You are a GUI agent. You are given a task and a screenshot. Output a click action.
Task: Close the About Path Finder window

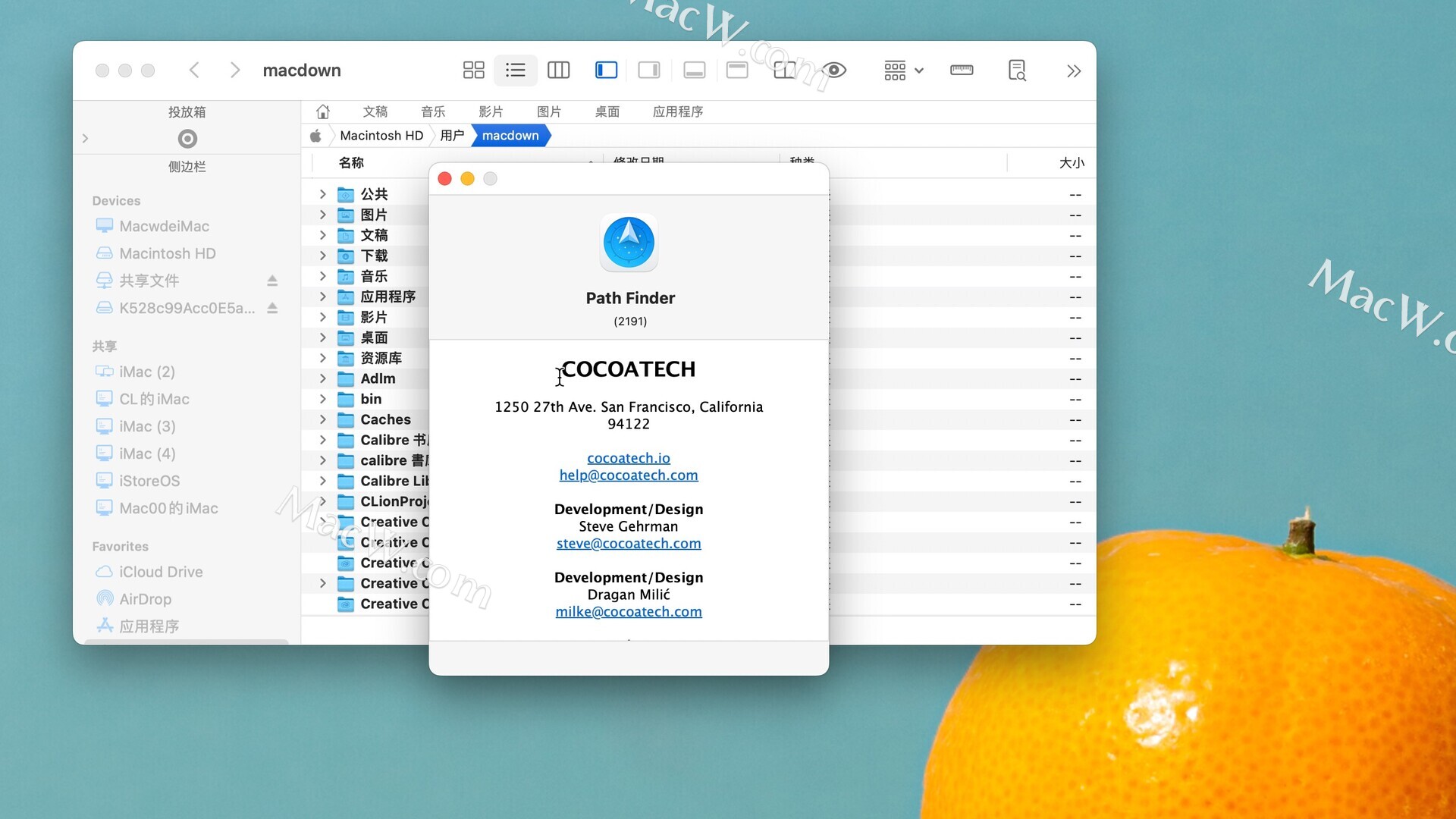point(445,179)
